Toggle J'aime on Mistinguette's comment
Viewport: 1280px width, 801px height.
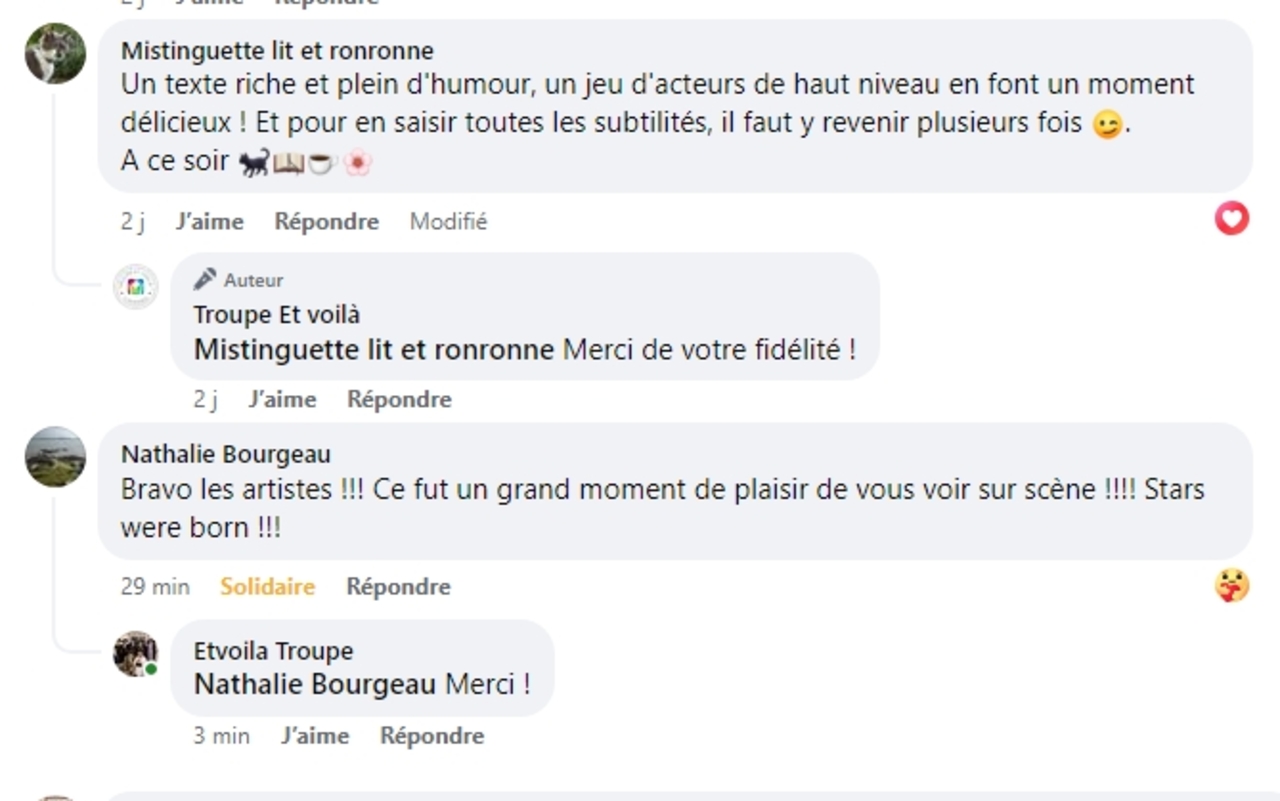(209, 222)
